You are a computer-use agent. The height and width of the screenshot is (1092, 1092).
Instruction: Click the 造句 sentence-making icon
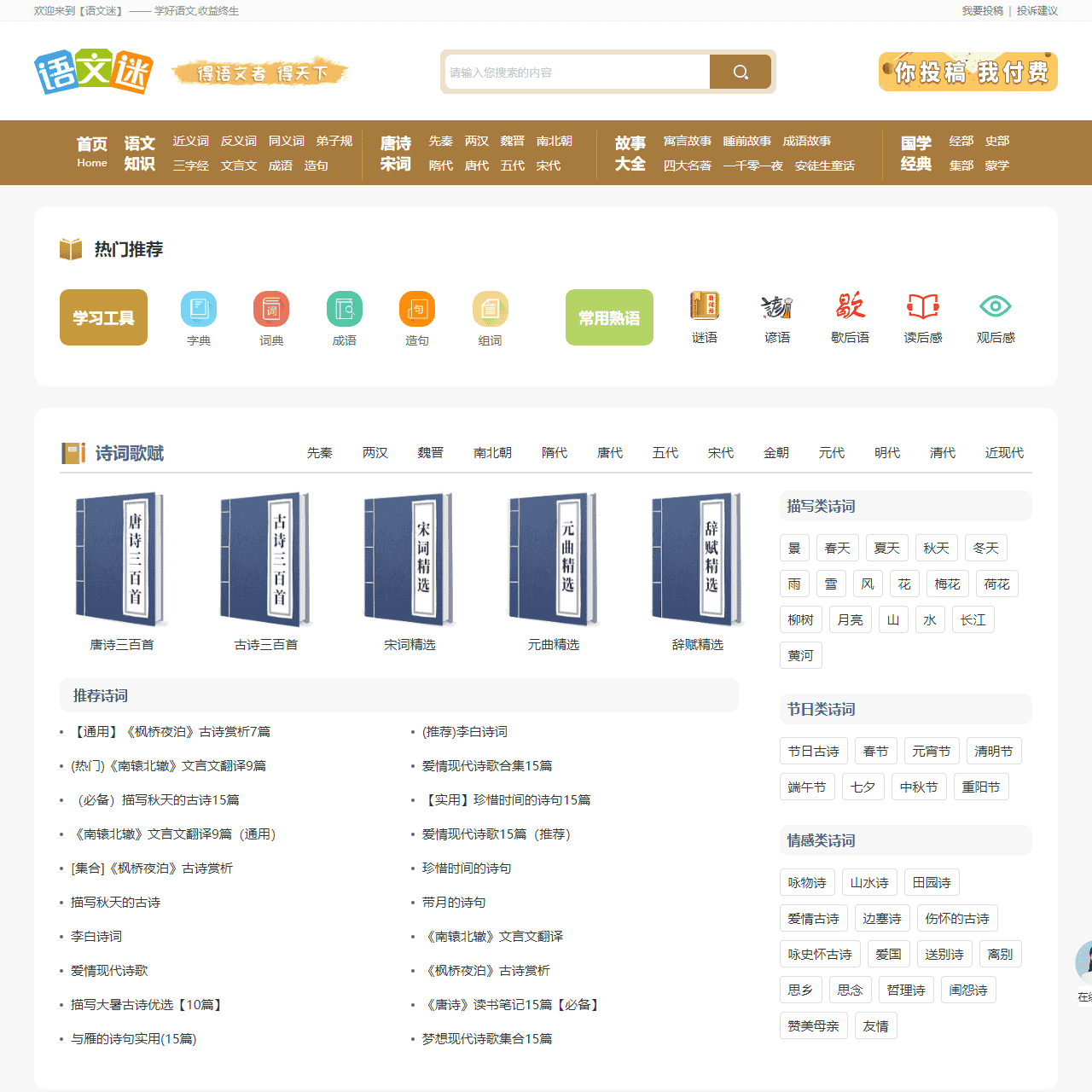pos(417,309)
